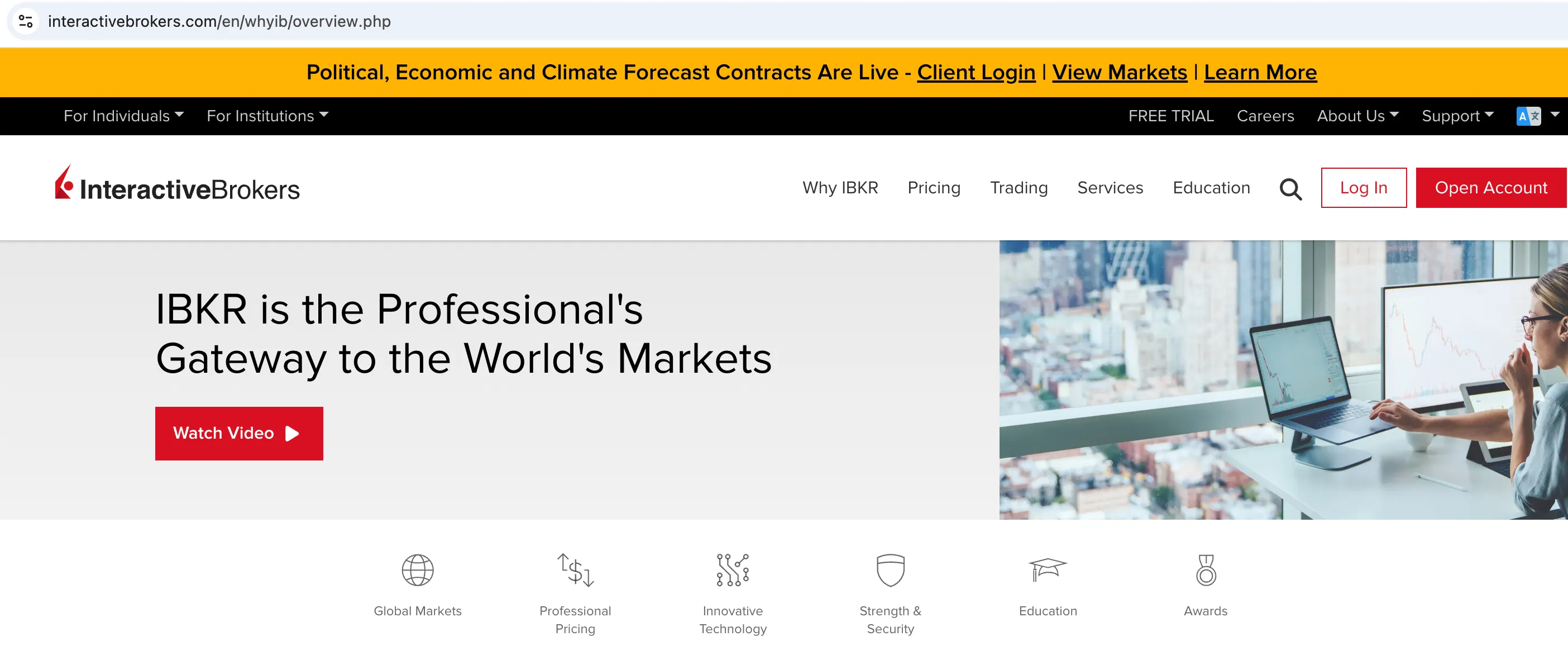The width and height of the screenshot is (1568, 646).
Task: Open the search magnifier icon
Action: (x=1290, y=189)
